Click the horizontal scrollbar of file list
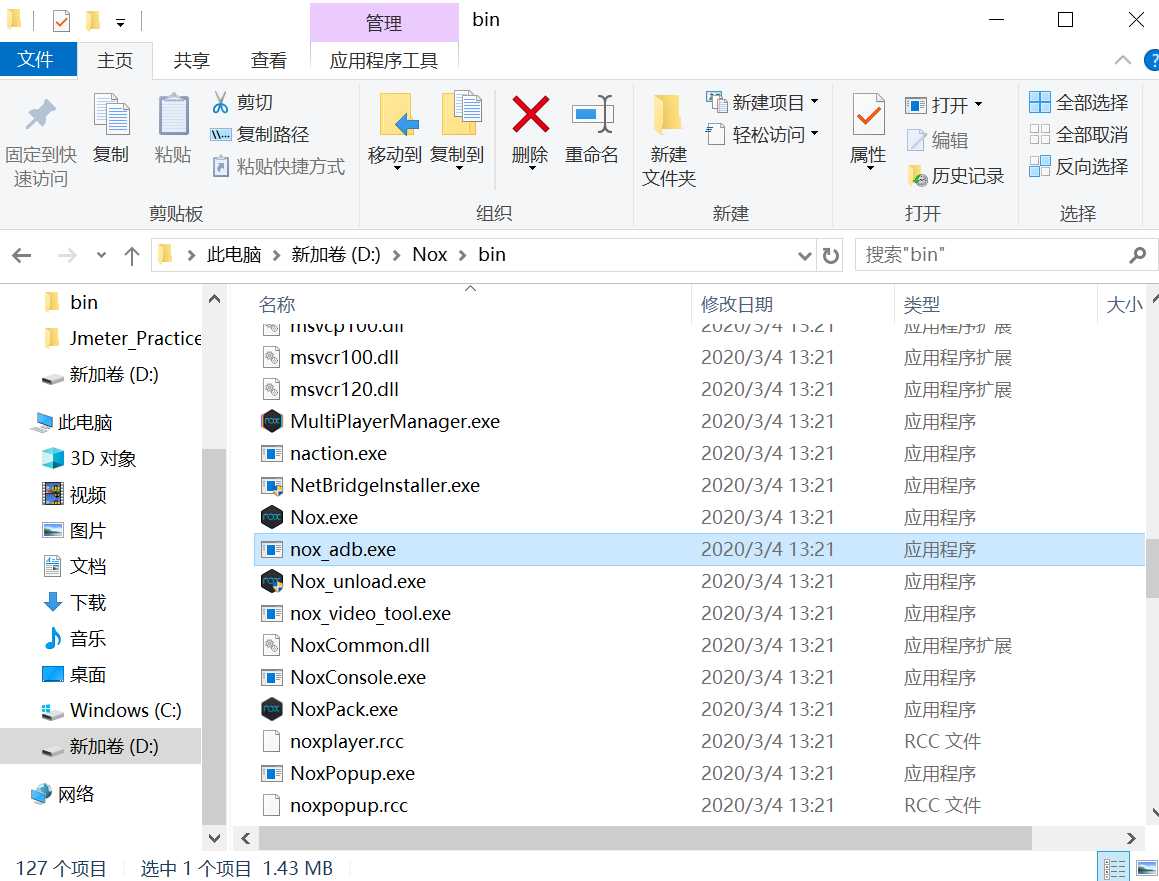This screenshot has width=1159, height=881. pos(645,838)
